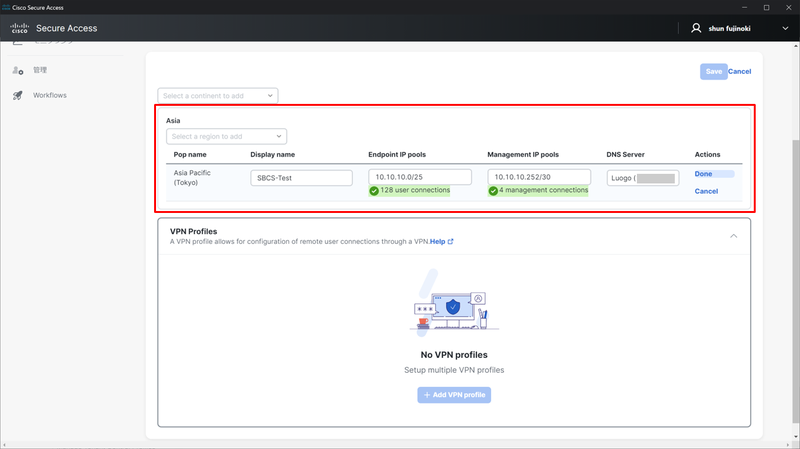The image size is (800, 449).
Task: Click Cancel in the Actions column
Action: [x=706, y=191]
